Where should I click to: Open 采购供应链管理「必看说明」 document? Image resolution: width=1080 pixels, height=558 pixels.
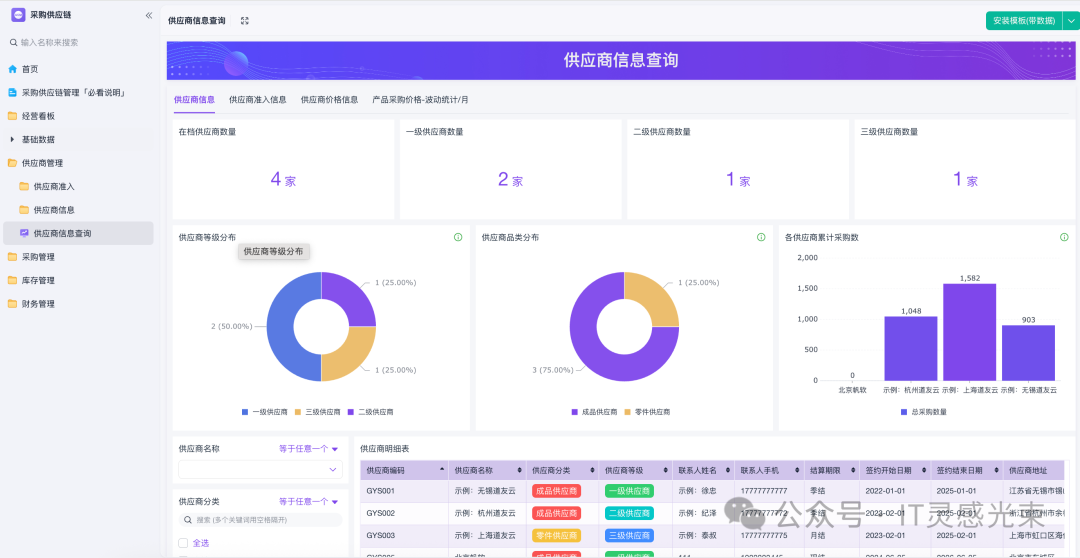72,92
